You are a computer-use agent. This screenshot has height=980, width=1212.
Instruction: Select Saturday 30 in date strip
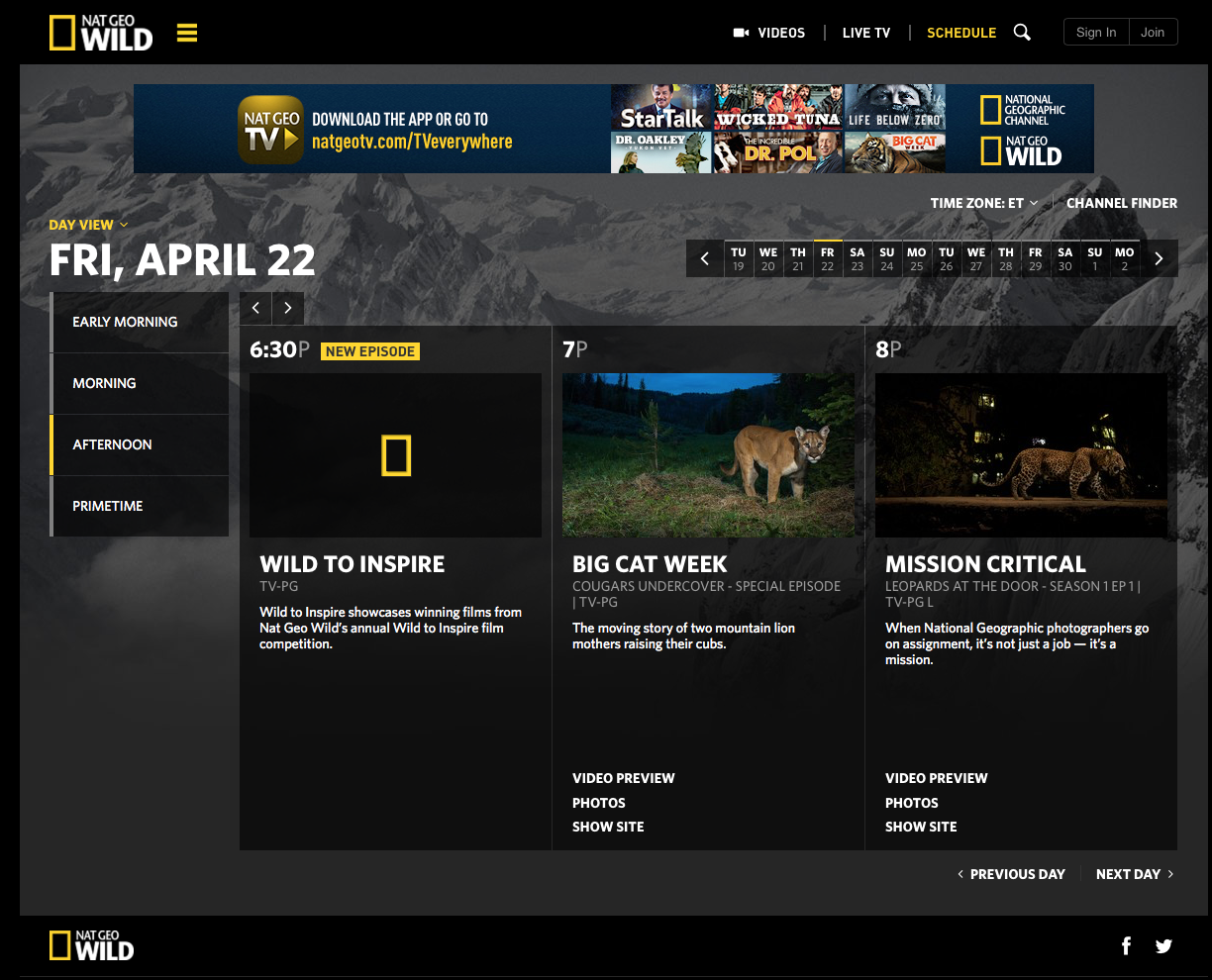[x=1065, y=258]
